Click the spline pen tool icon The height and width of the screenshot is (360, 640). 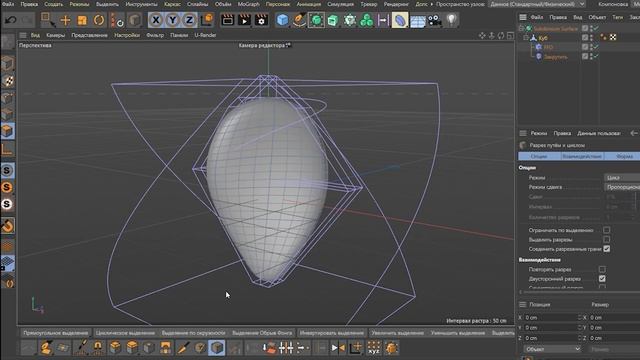pyautogui.click(x=299, y=20)
